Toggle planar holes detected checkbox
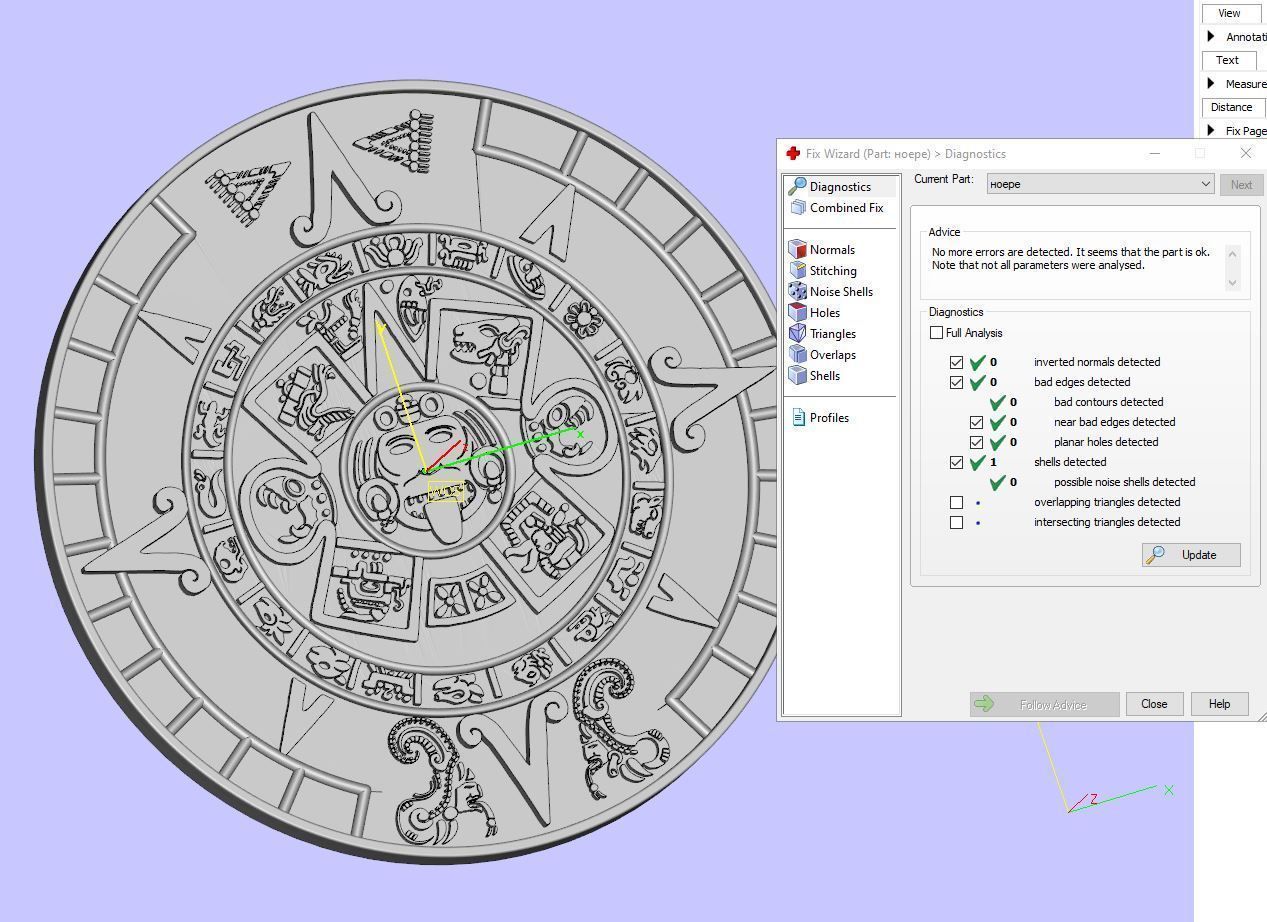This screenshot has width=1267, height=922. 976,442
